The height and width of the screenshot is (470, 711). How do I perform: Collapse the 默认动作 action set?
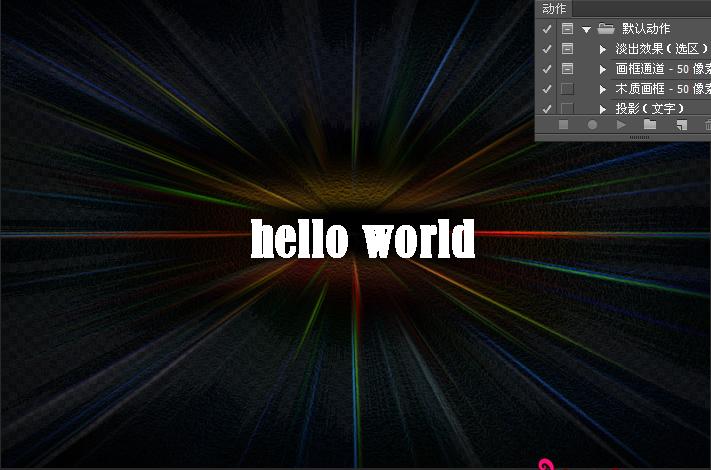pyautogui.click(x=586, y=30)
